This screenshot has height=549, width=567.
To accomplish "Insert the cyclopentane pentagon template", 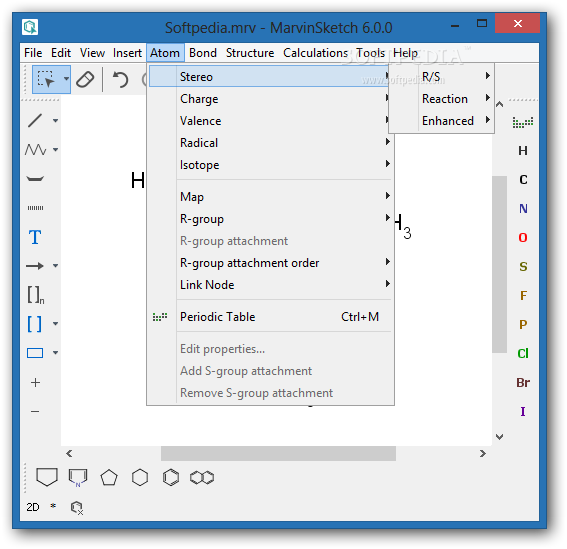I will click(x=109, y=478).
